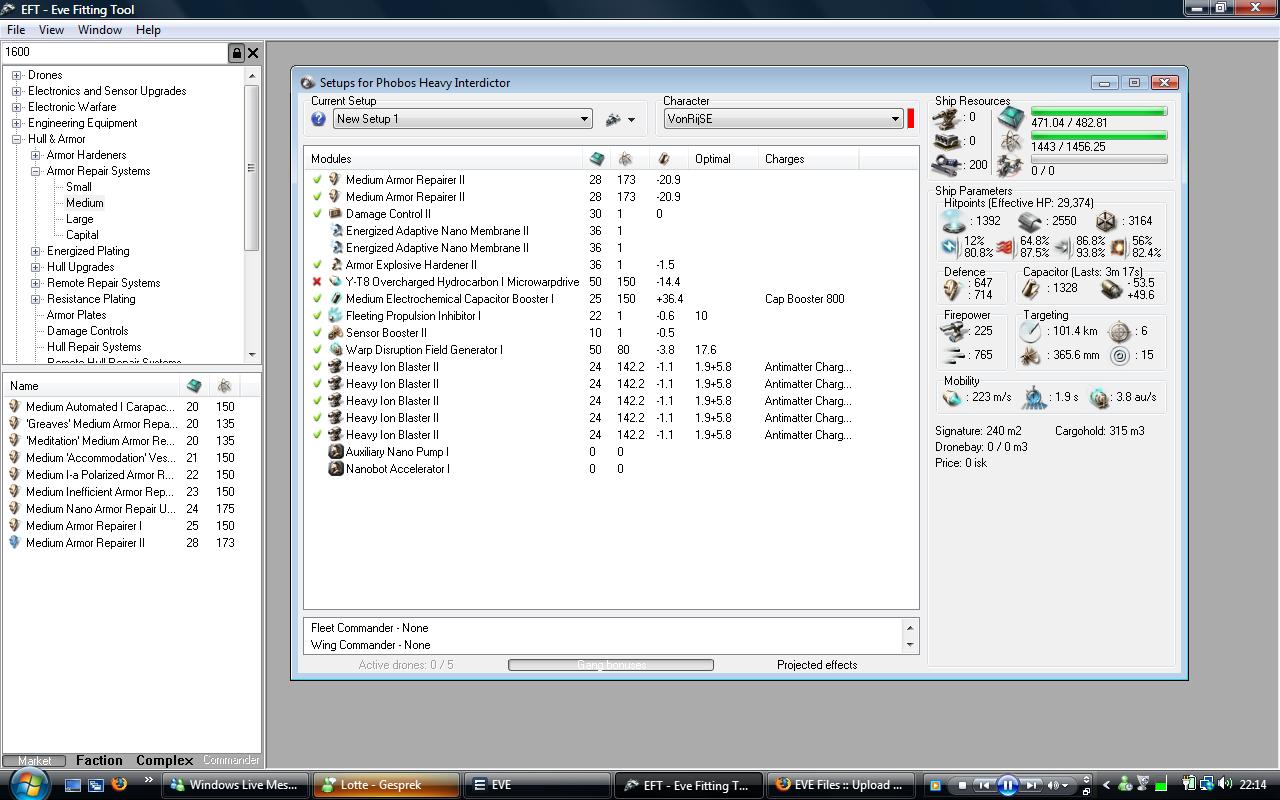Toggle the Y-T8 Microwarpdrive red X status
The image size is (1280, 800).
pyautogui.click(x=317, y=282)
